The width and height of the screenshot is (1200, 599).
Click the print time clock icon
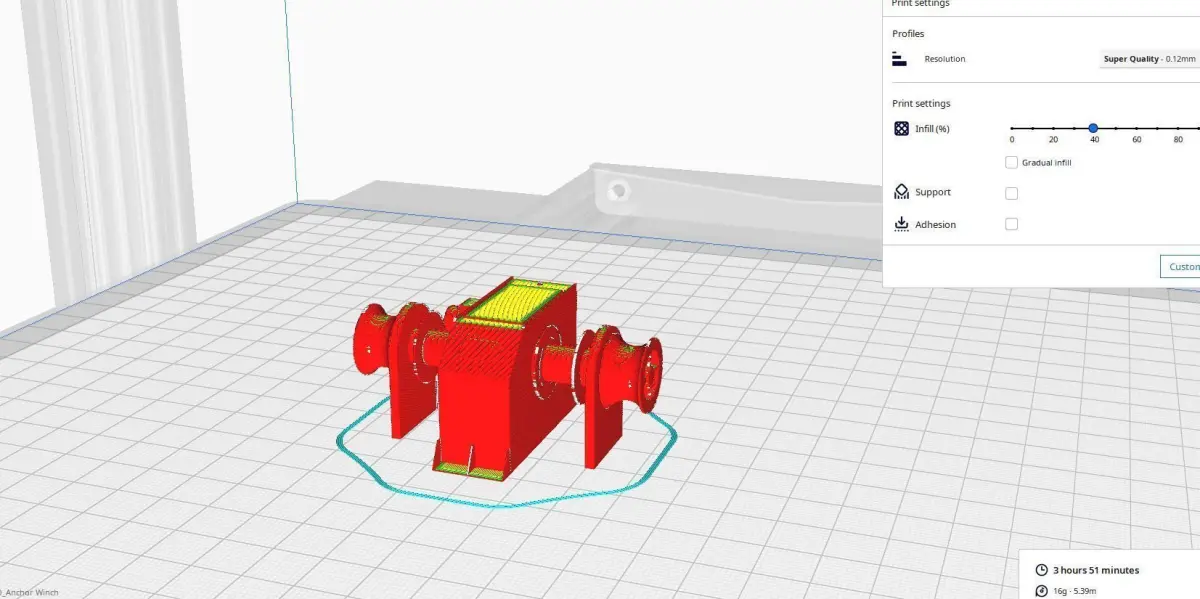1041,570
